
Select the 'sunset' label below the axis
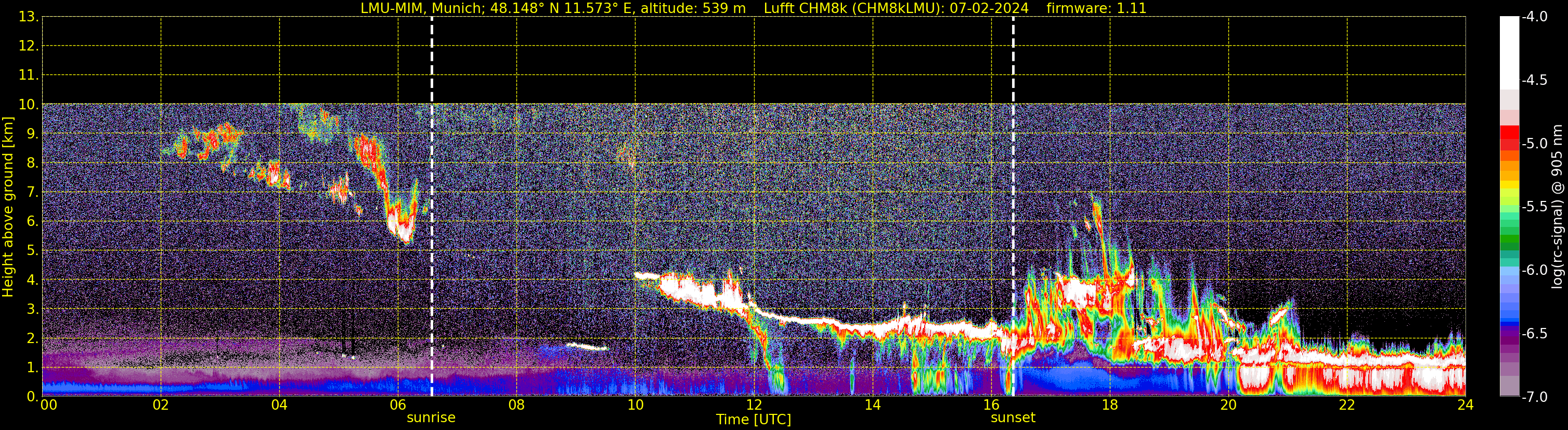[x=1013, y=418]
